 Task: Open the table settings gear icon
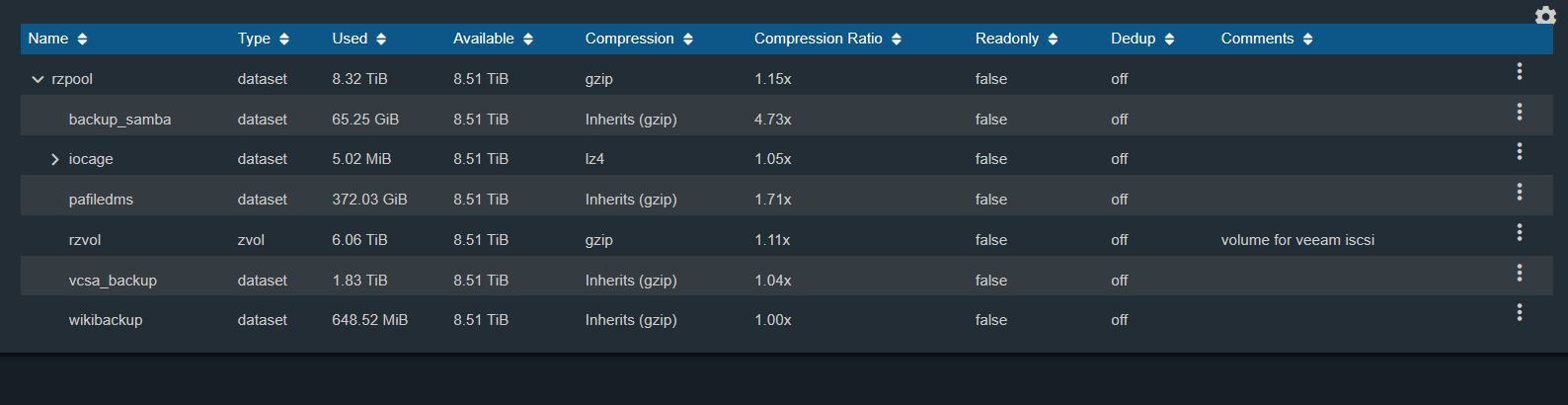tap(1545, 15)
